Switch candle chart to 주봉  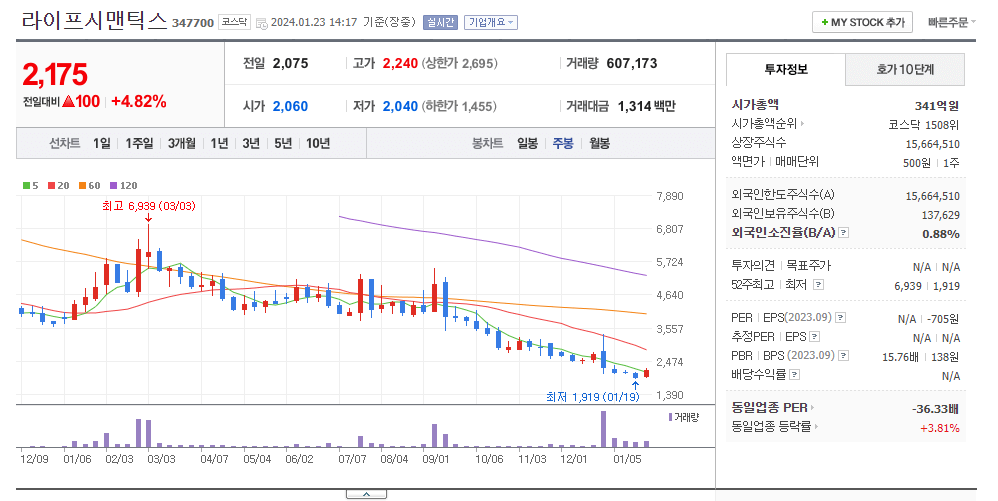click(x=563, y=143)
